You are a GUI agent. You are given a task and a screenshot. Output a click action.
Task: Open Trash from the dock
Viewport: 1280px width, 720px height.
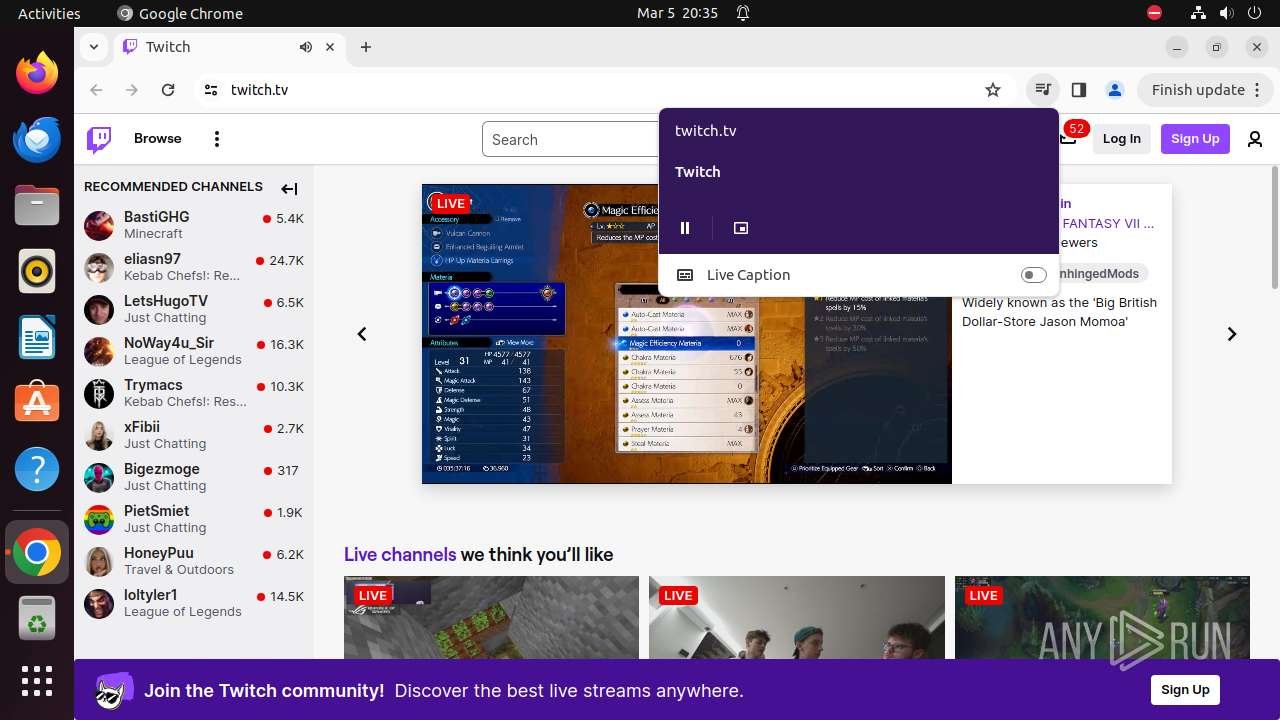(x=37, y=619)
